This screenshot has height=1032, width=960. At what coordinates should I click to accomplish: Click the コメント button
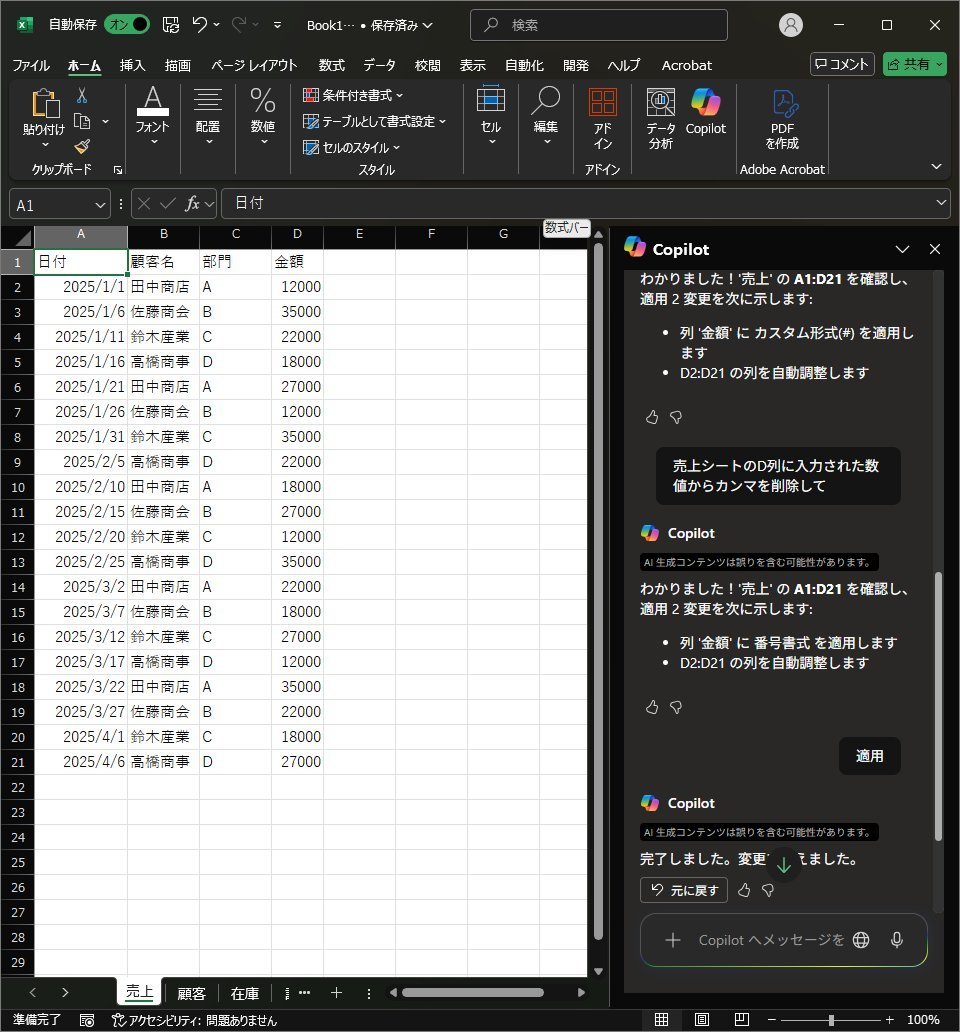click(842, 64)
